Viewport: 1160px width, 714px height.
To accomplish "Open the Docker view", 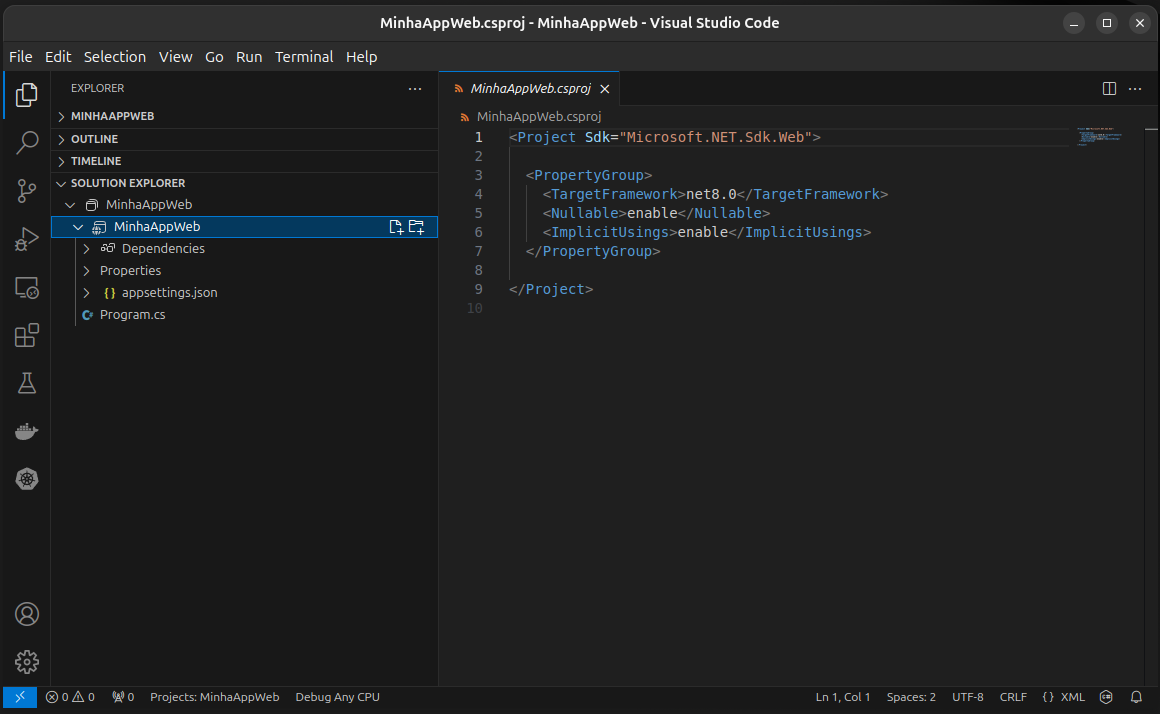I will click(27, 431).
